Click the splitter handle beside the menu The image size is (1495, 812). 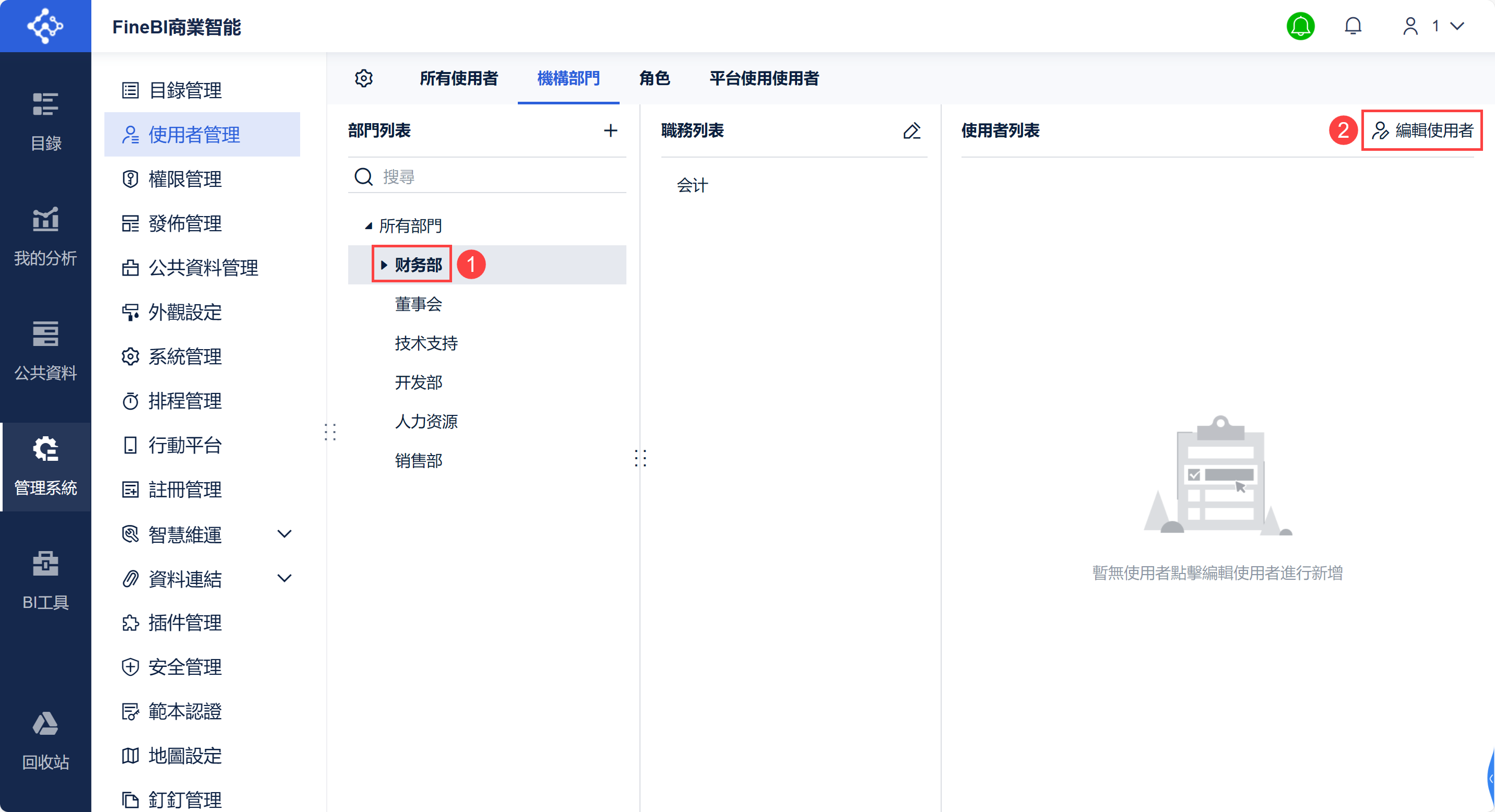coord(330,432)
